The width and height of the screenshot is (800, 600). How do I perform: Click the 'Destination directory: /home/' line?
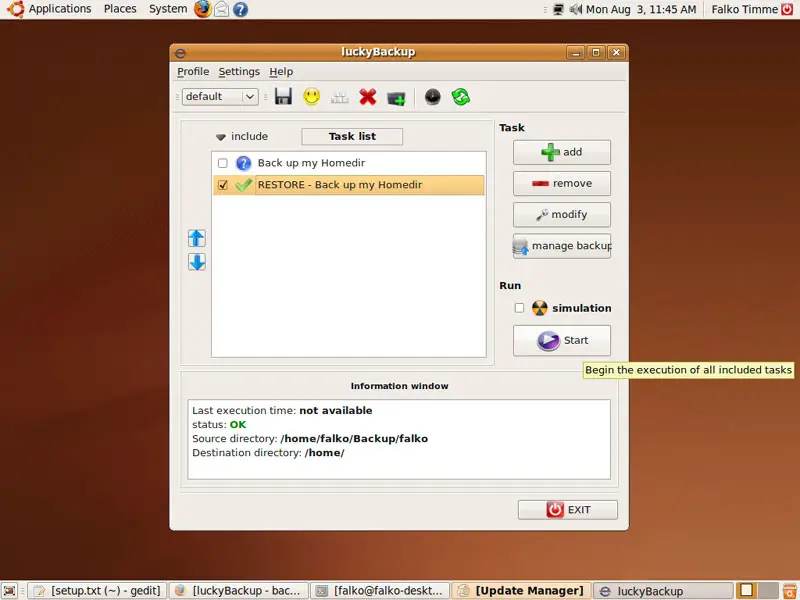click(268, 453)
